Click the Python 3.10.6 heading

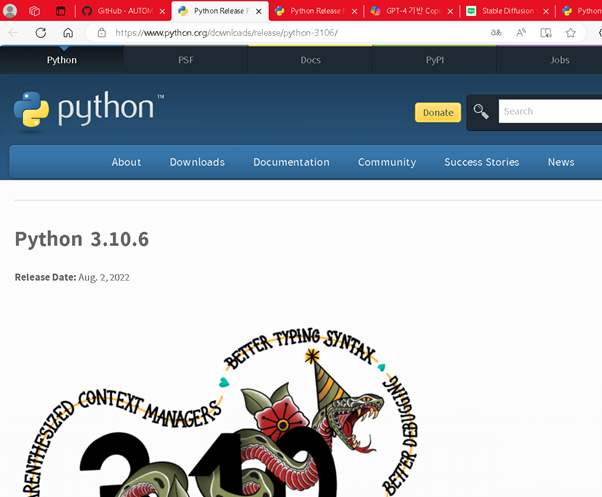click(82, 239)
